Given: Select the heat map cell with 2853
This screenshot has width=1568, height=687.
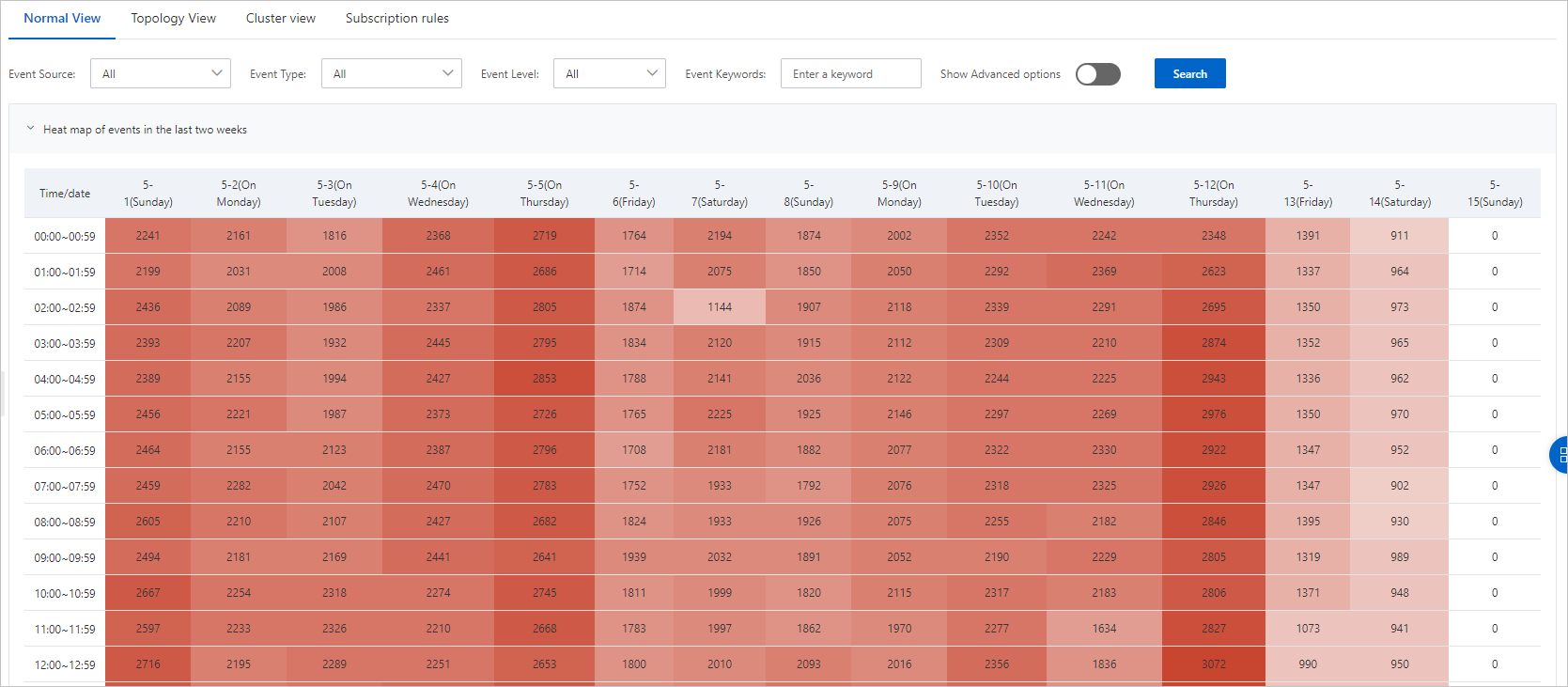Looking at the screenshot, I should coord(545,379).
